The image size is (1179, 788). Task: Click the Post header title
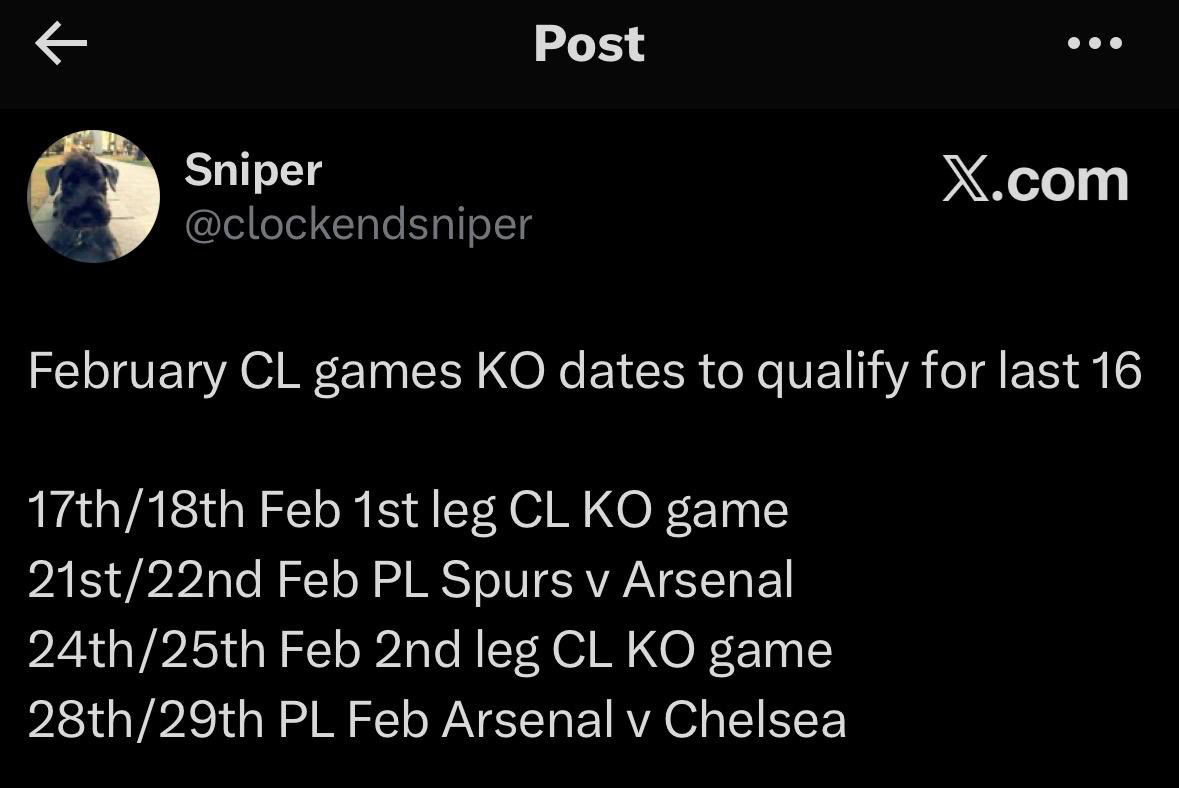point(589,44)
